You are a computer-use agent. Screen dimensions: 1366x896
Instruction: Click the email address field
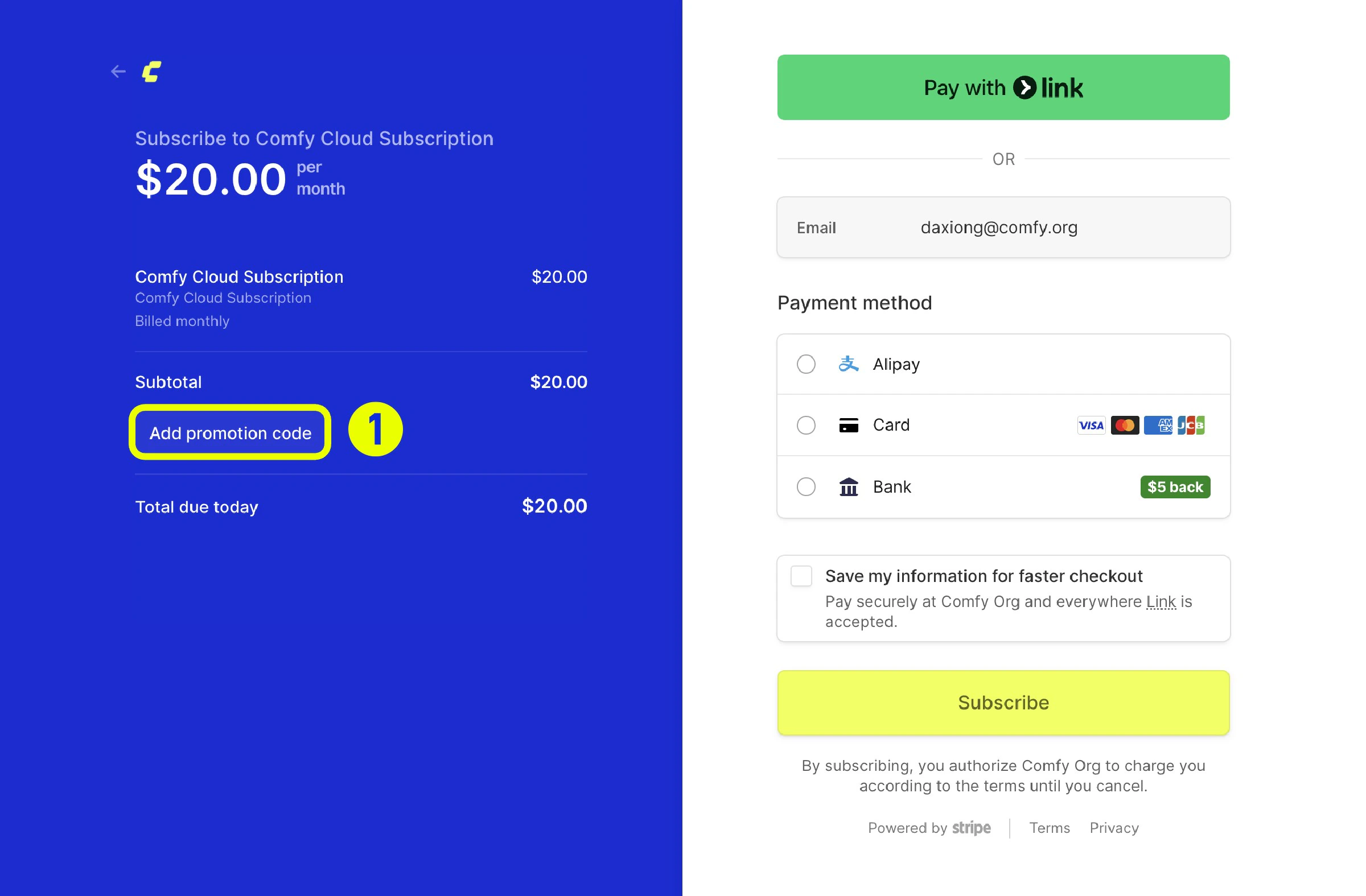(x=999, y=227)
